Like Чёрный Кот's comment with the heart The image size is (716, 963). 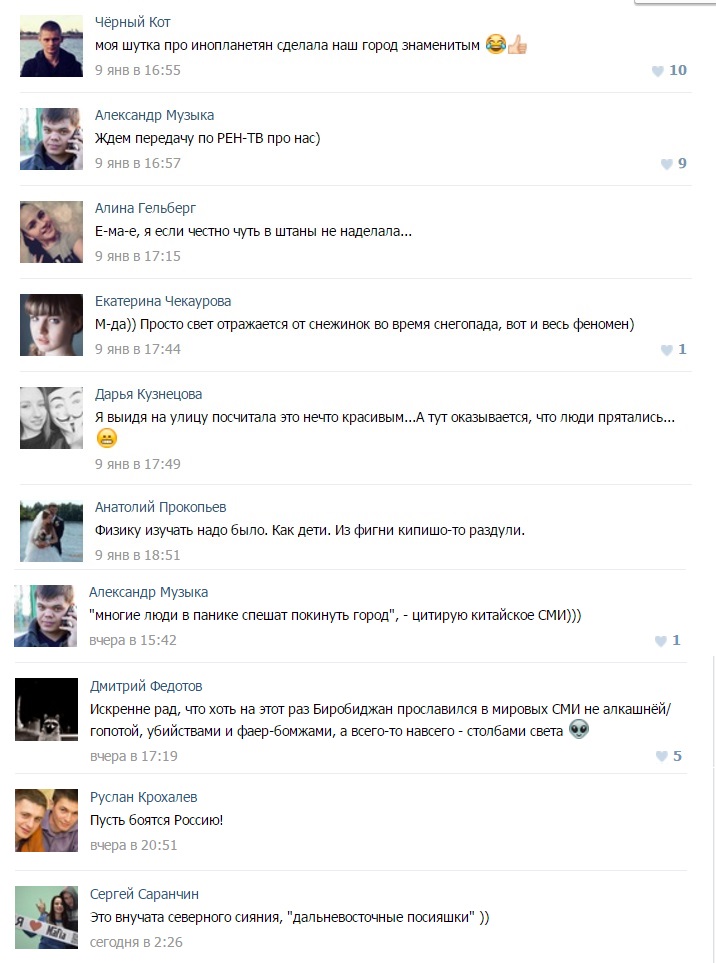click(658, 71)
